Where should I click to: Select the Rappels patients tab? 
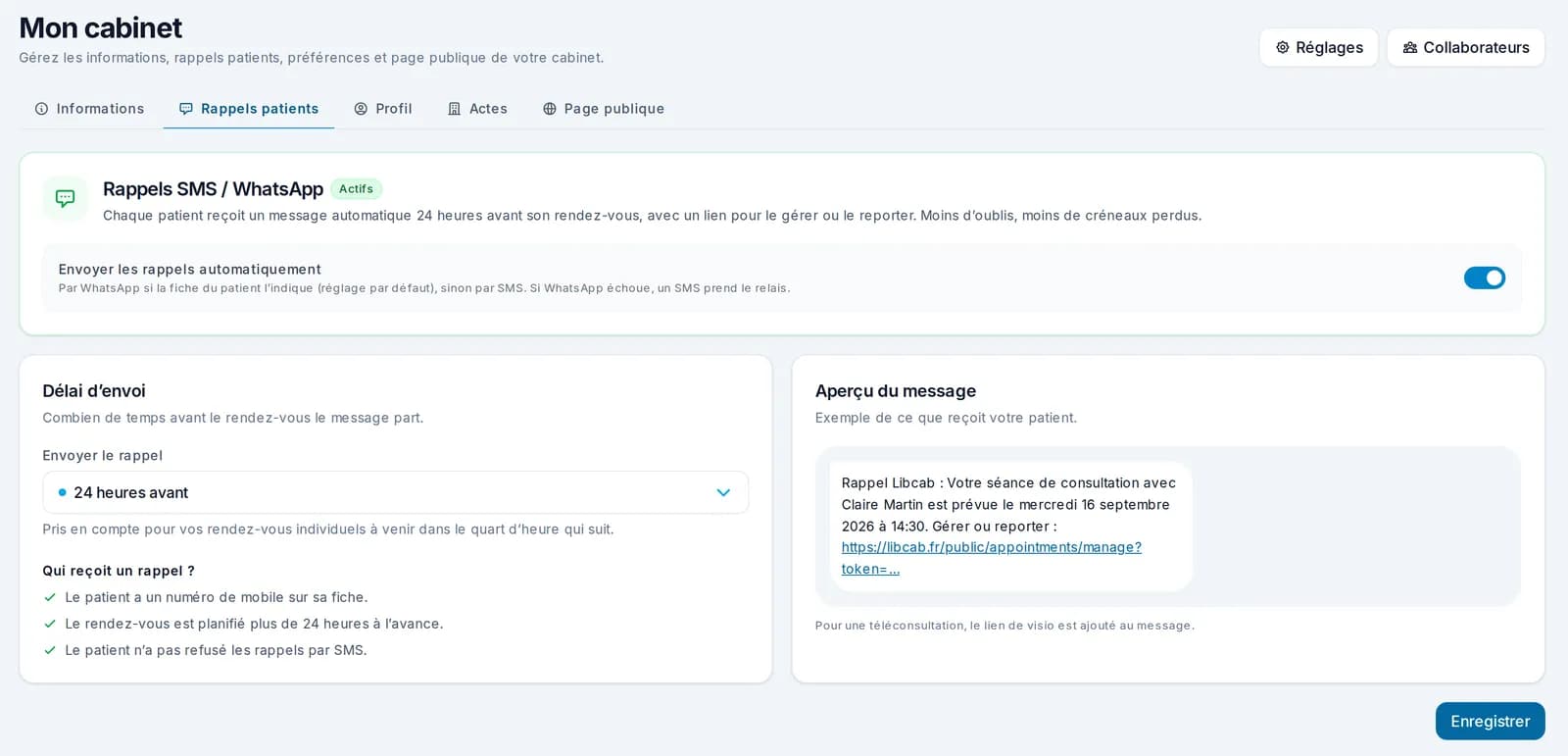pyautogui.click(x=249, y=109)
